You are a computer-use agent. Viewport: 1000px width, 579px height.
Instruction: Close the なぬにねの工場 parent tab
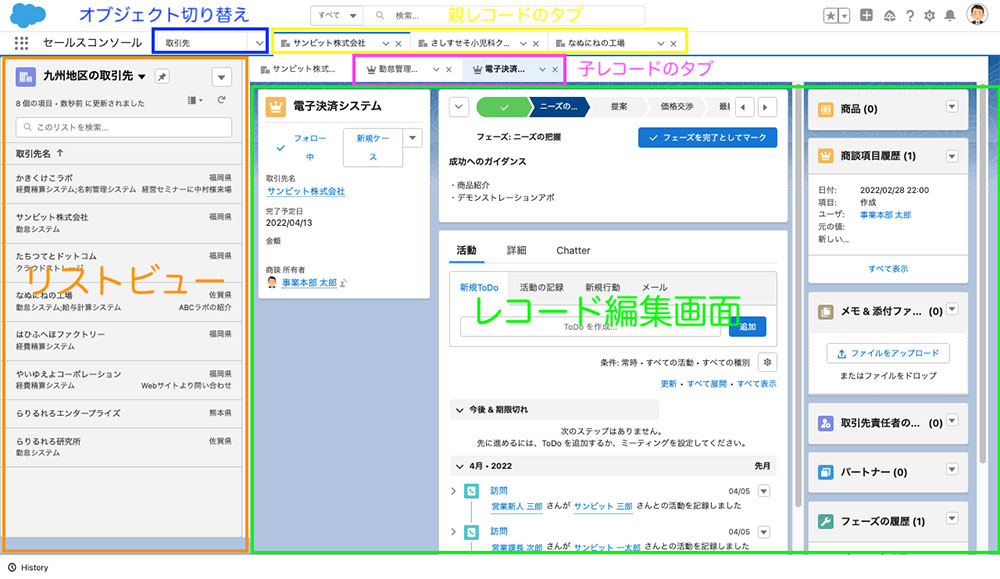pos(673,43)
